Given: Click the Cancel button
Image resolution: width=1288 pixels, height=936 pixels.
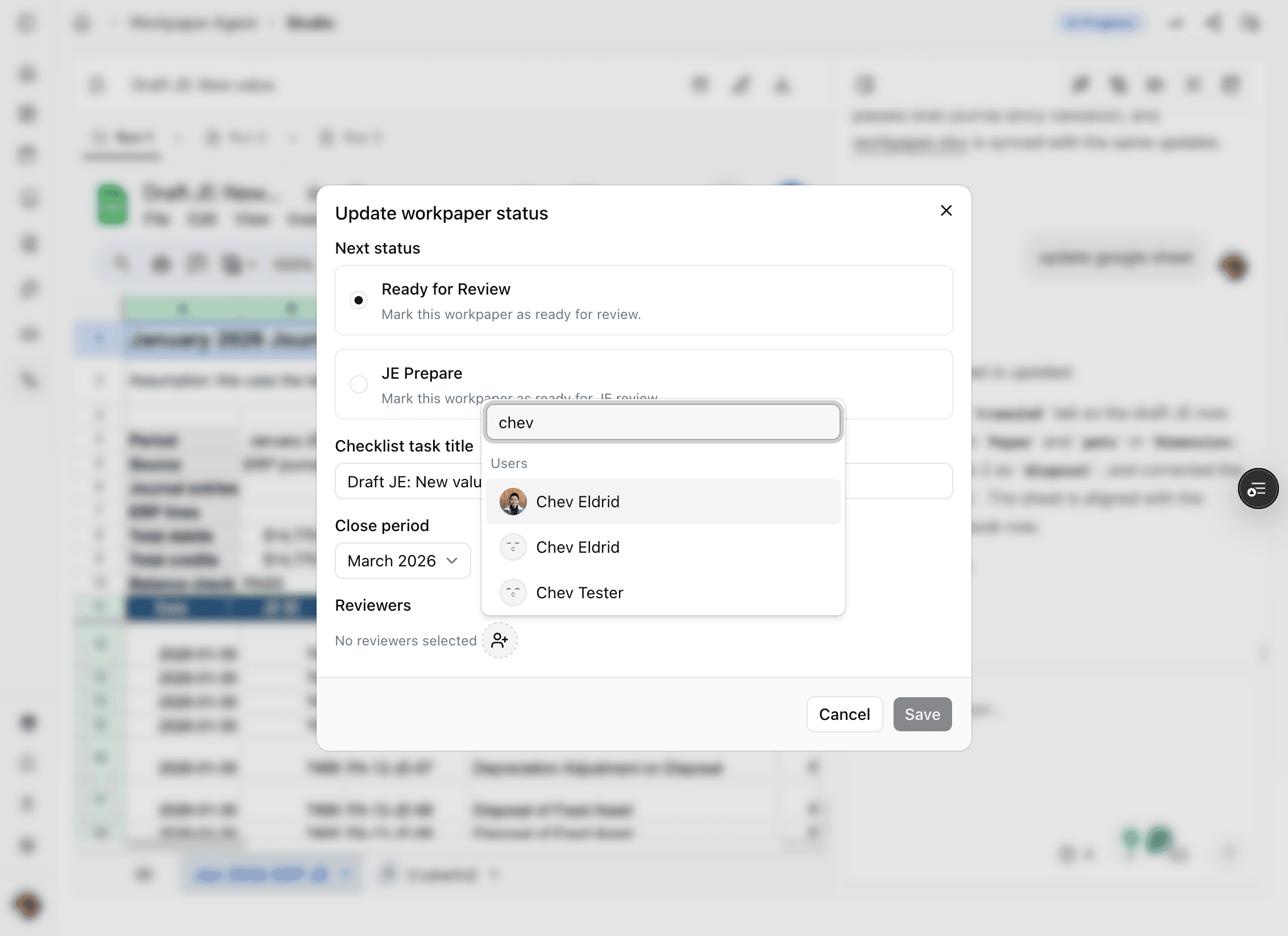Looking at the screenshot, I should pyautogui.click(x=844, y=714).
